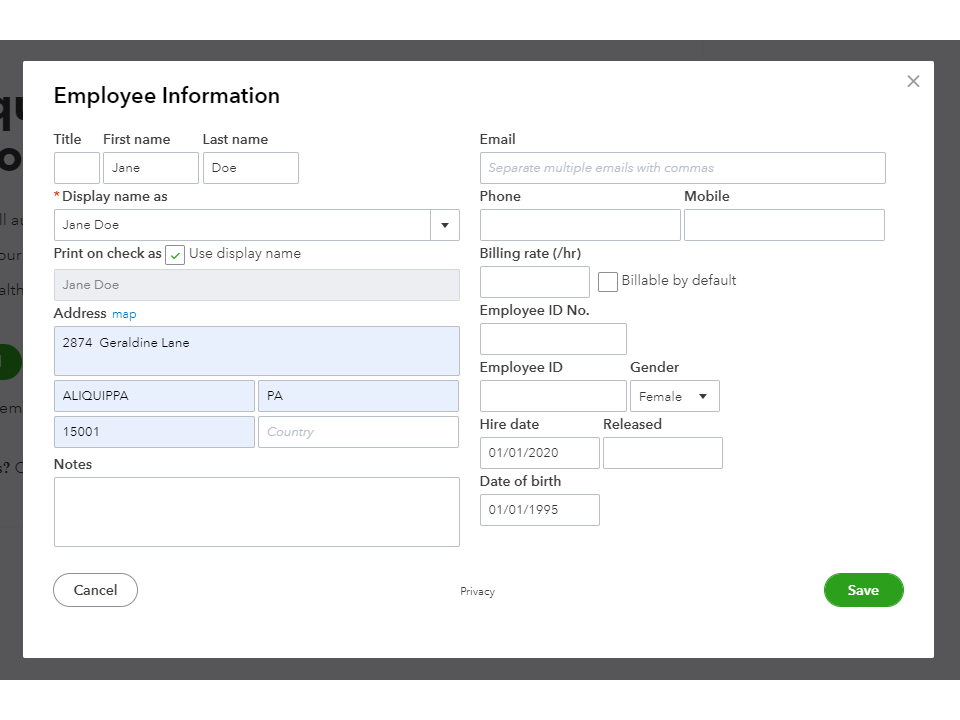The width and height of the screenshot is (960, 720).
Task: Open the address map link
Action: [124, 314]
